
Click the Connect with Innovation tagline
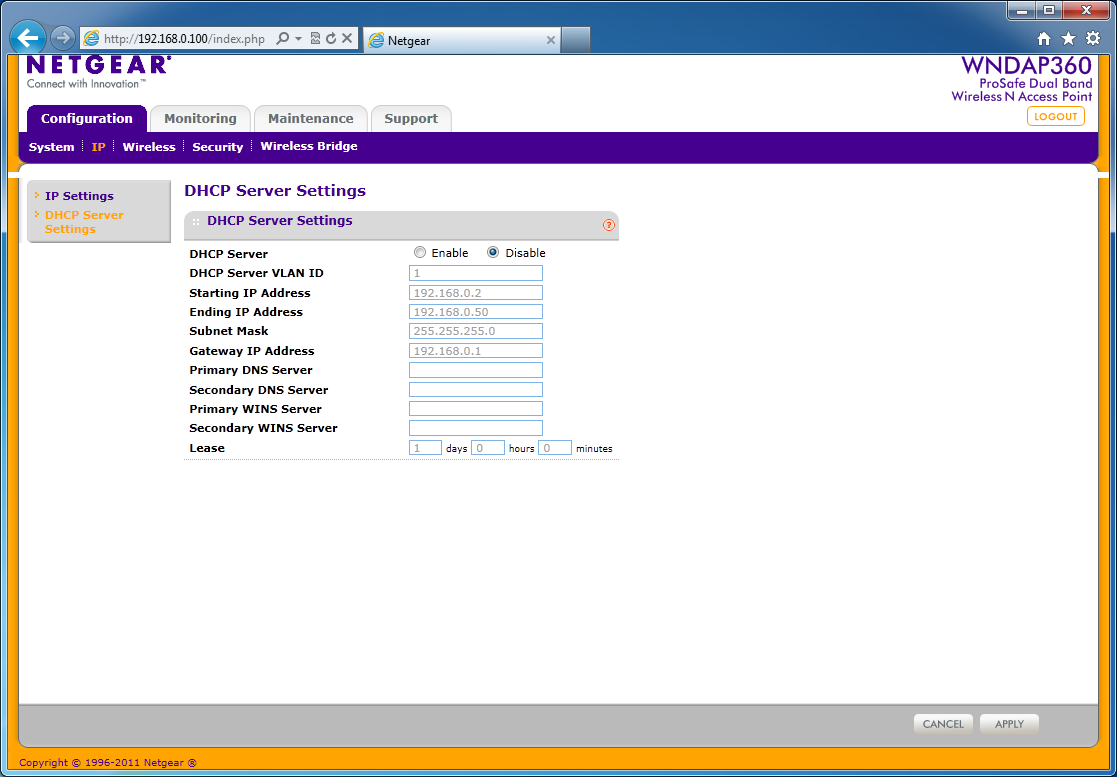pos(86,83)
